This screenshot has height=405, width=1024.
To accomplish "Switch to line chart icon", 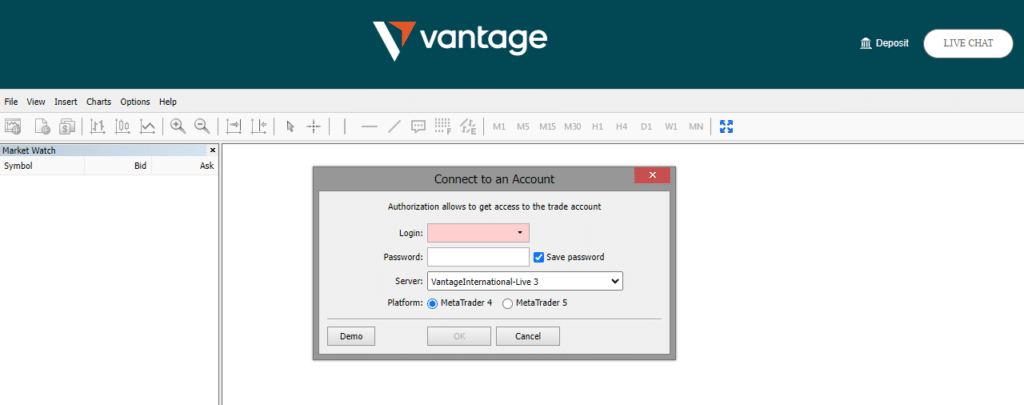I will (148, 126).
